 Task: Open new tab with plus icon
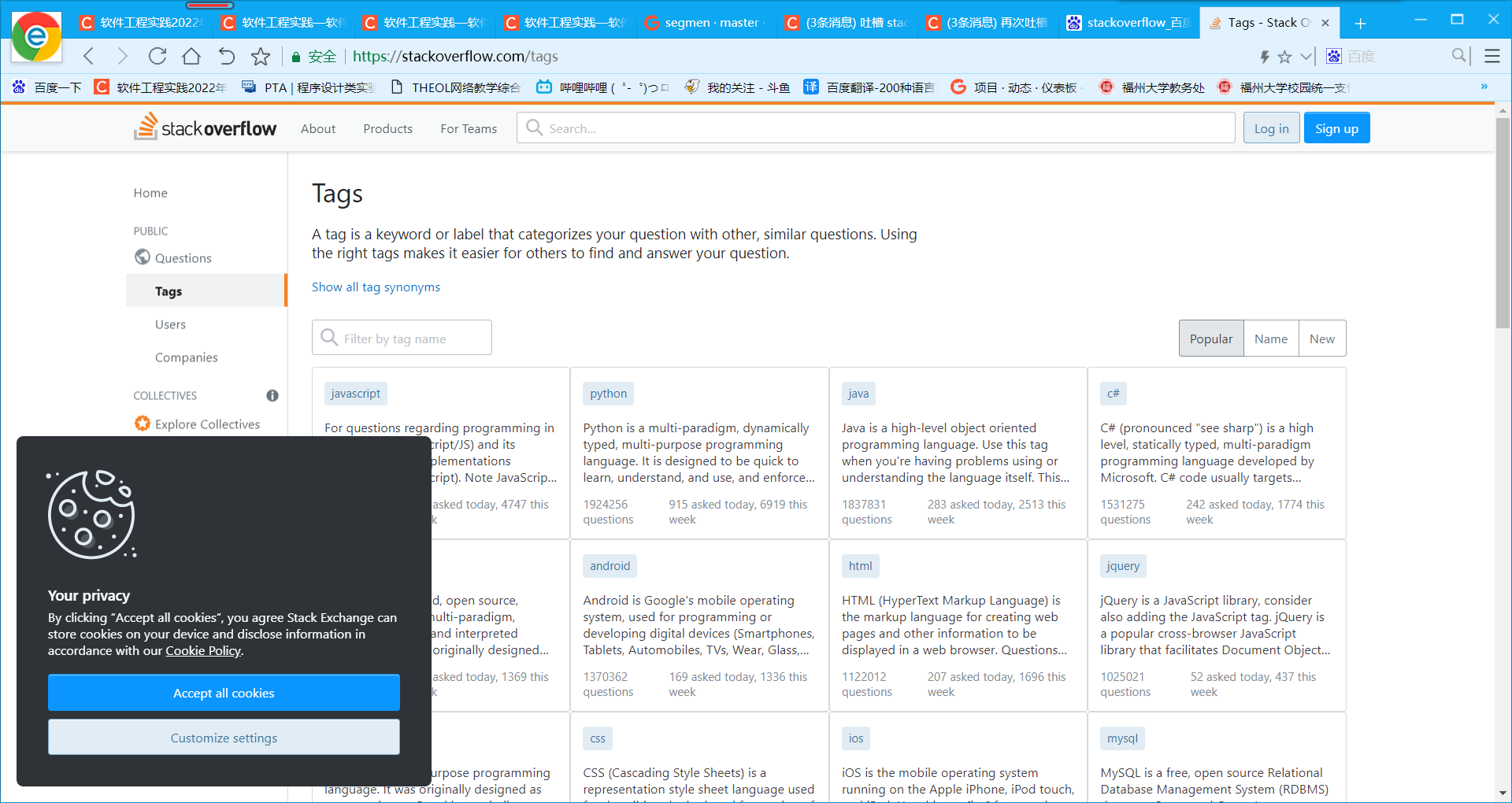(x=1360, y=23)
